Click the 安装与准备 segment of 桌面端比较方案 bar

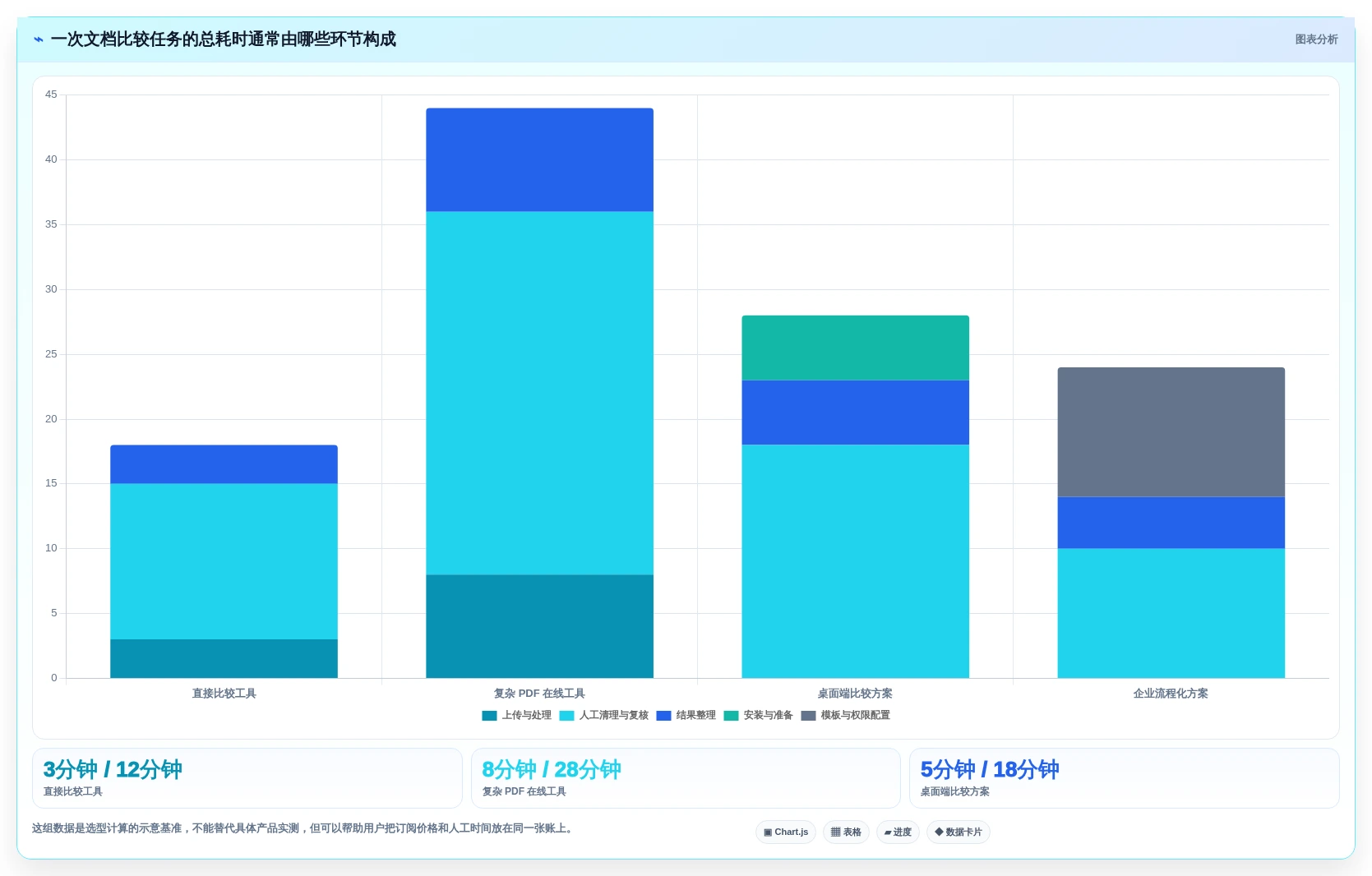[x=855, y=348]
